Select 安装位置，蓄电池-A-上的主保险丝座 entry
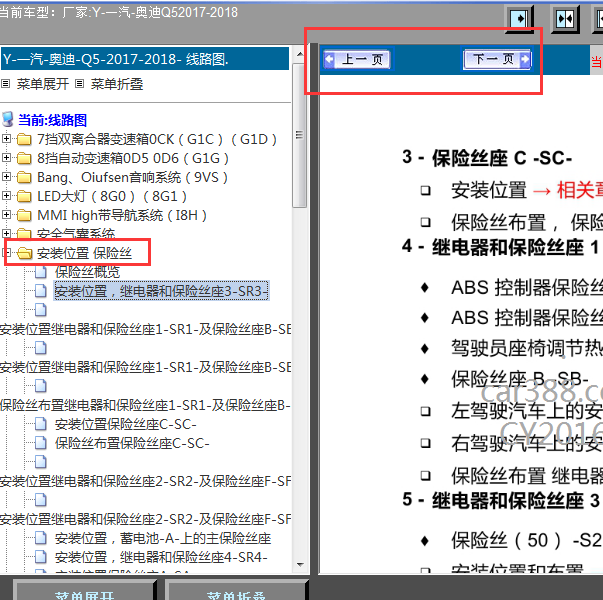 click(x=162, y=538)
